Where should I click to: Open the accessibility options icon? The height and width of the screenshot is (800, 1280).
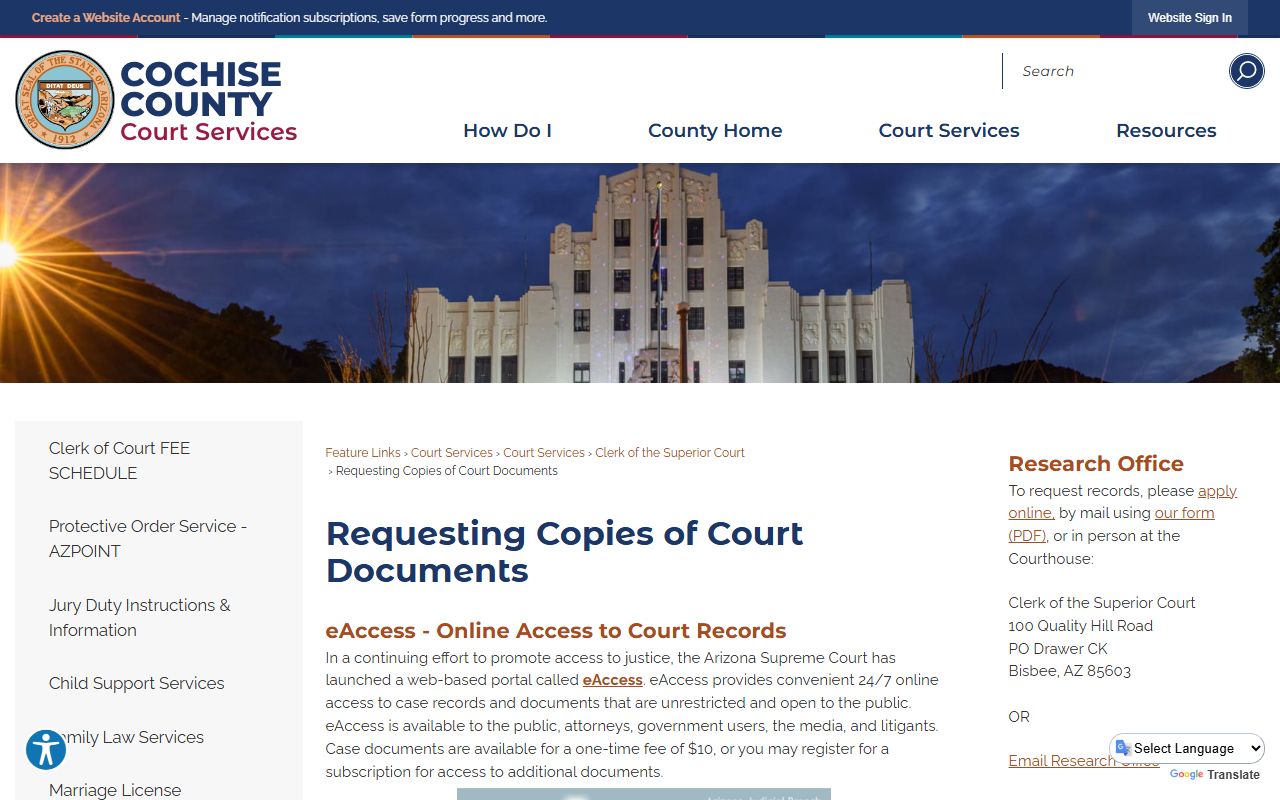click(x=46, y=749)
